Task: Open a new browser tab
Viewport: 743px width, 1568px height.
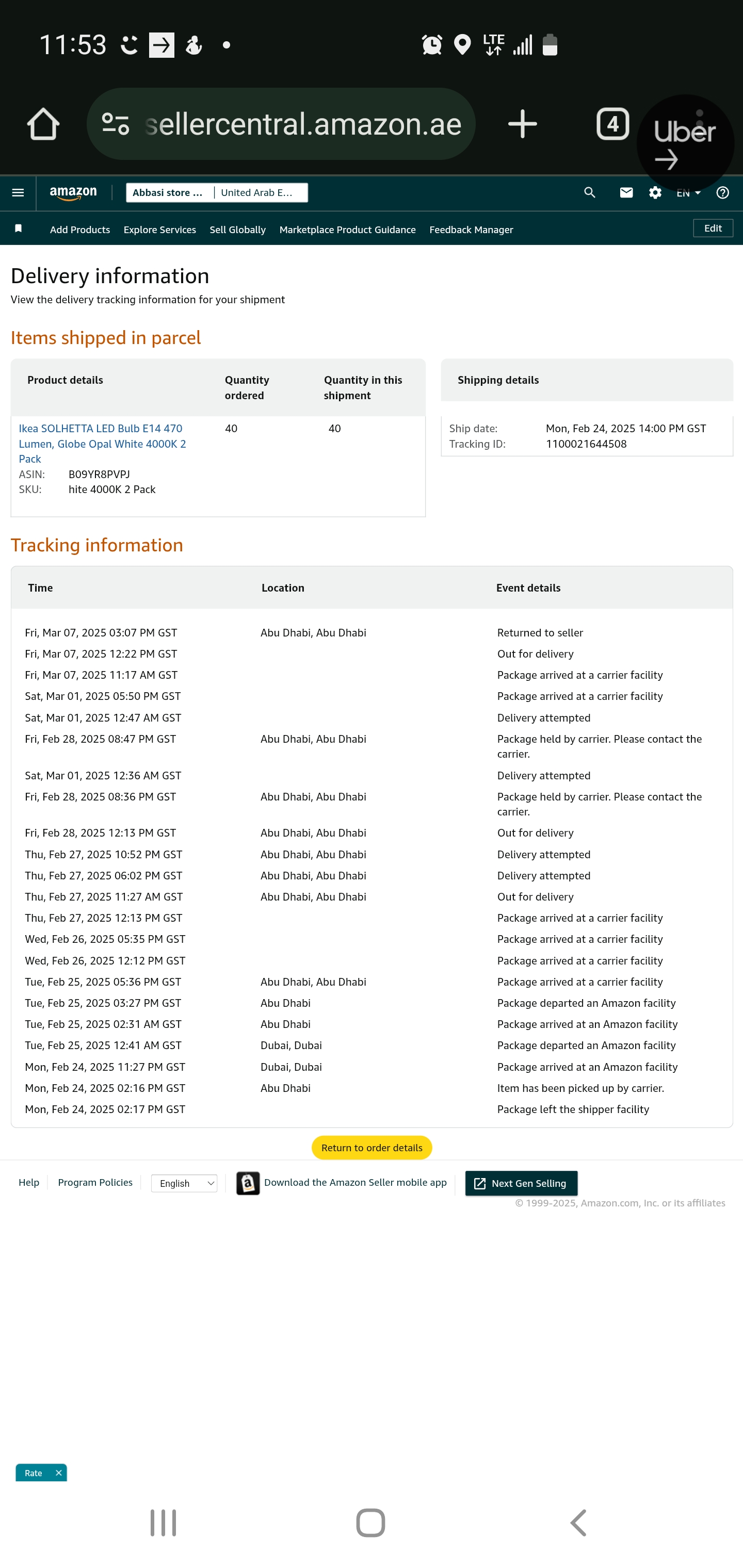Action: (522, 124)
